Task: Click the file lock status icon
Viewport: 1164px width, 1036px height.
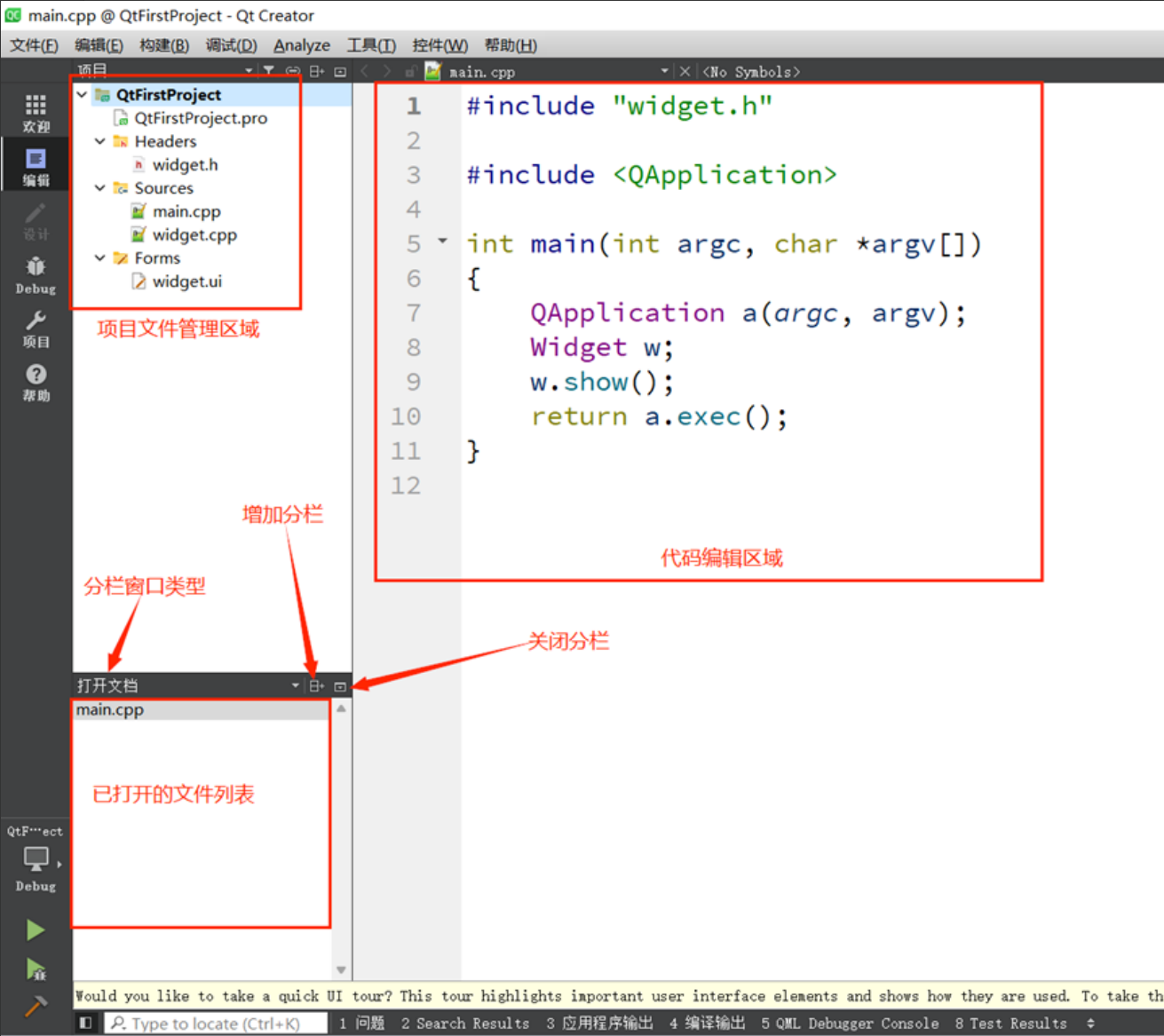Action: (x=409, y=71)
